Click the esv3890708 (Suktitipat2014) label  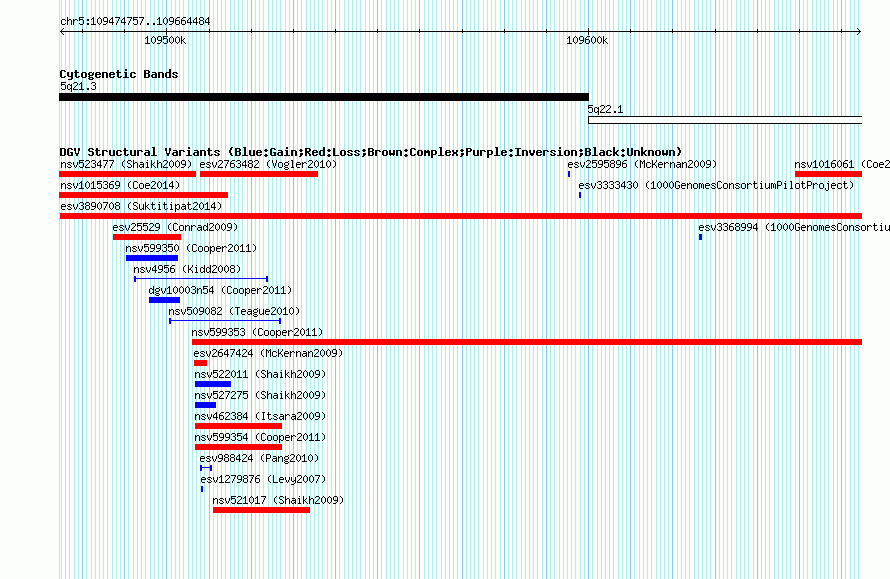click(x=141, y=206)
